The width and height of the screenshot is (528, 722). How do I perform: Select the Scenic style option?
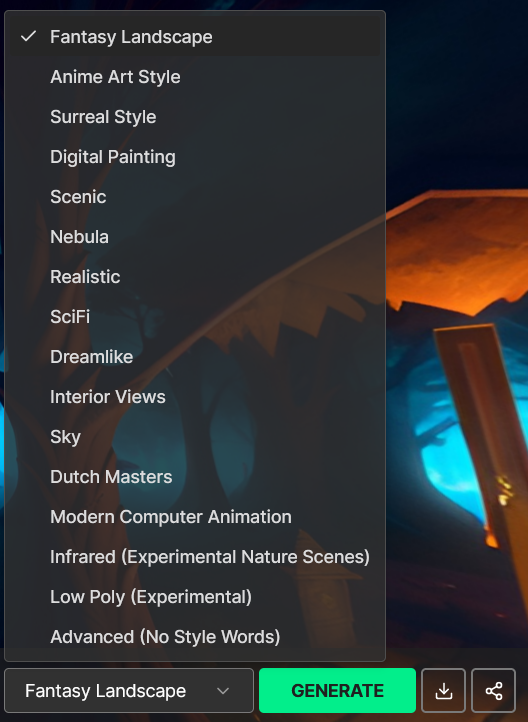[195, 197]
